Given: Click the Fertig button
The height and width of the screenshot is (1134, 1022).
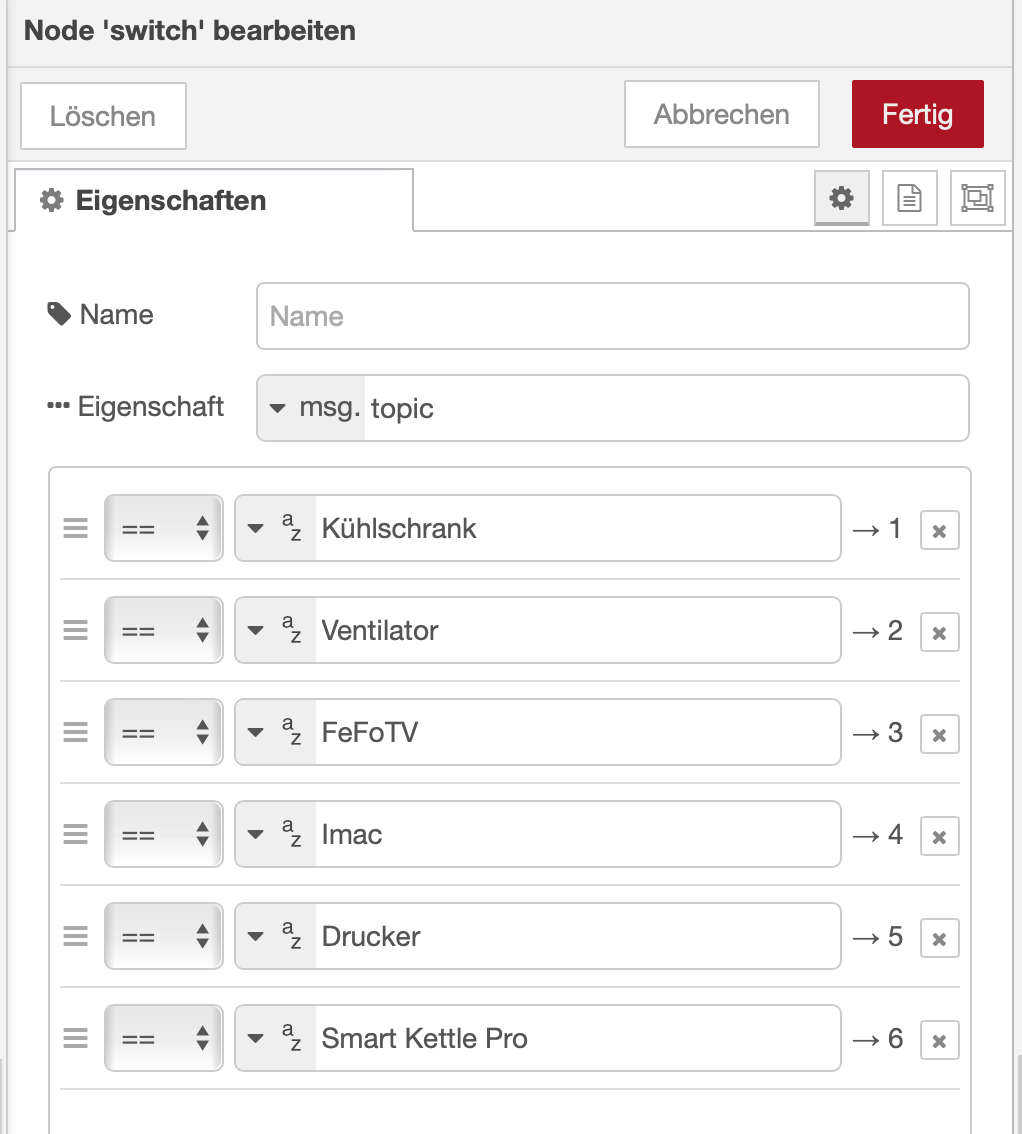Looking at the screenshot, I should click(x=917, y=114).
